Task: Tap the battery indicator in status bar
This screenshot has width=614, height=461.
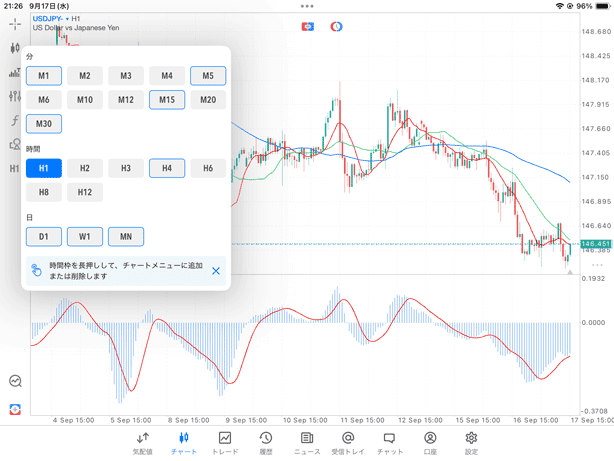Action: (602, 6)
